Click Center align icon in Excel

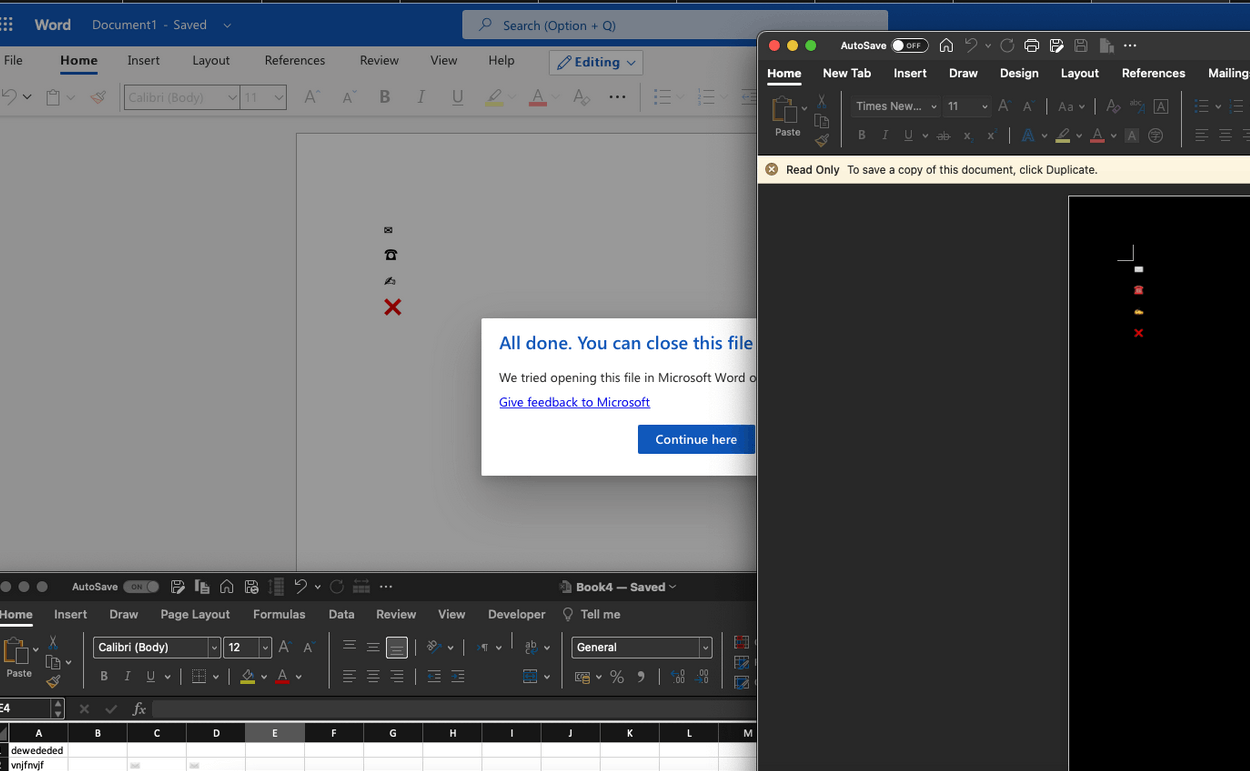tap(373, 677)
